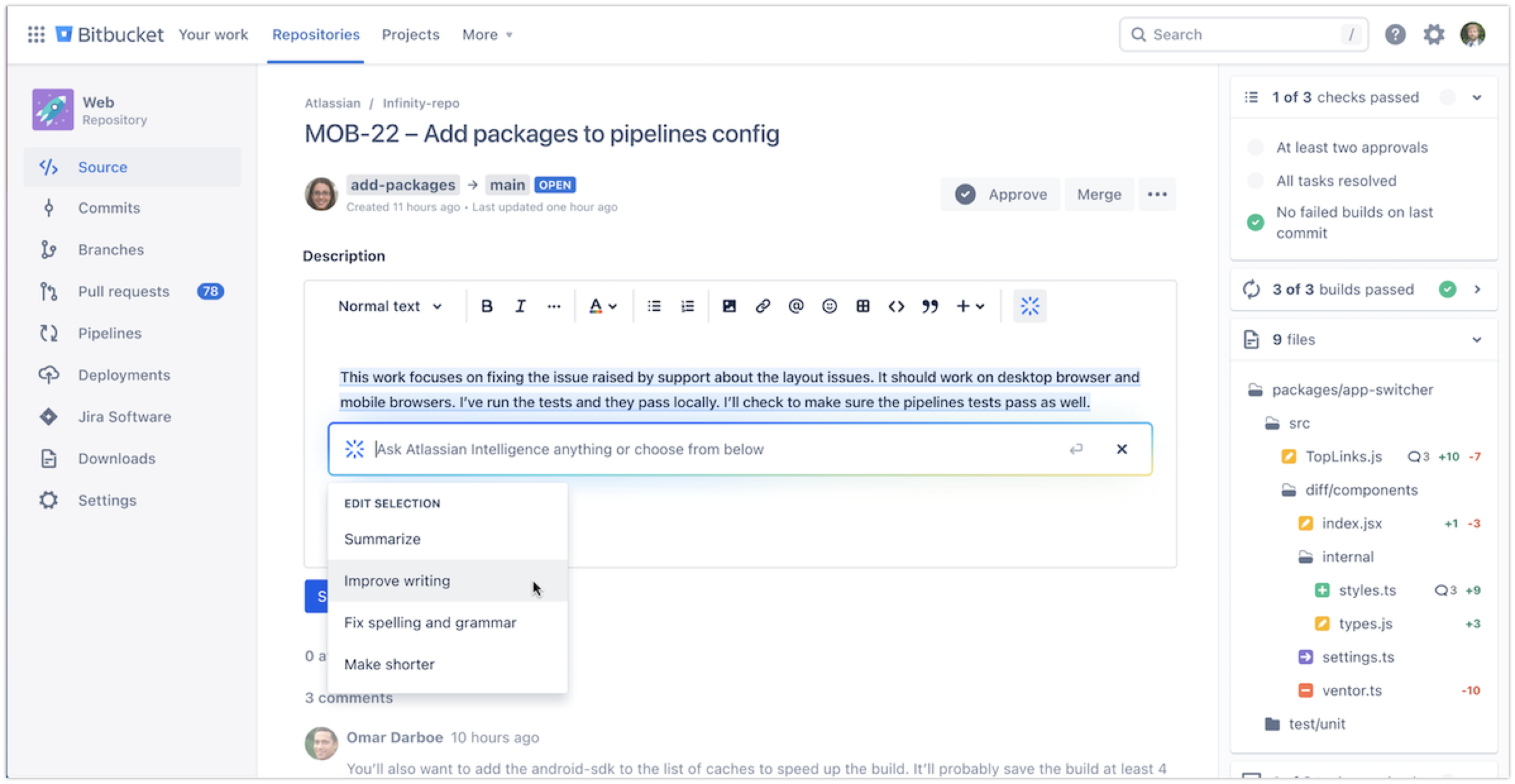Open the text color picker
Screen dimensions: 1515x784
[602, 306]
